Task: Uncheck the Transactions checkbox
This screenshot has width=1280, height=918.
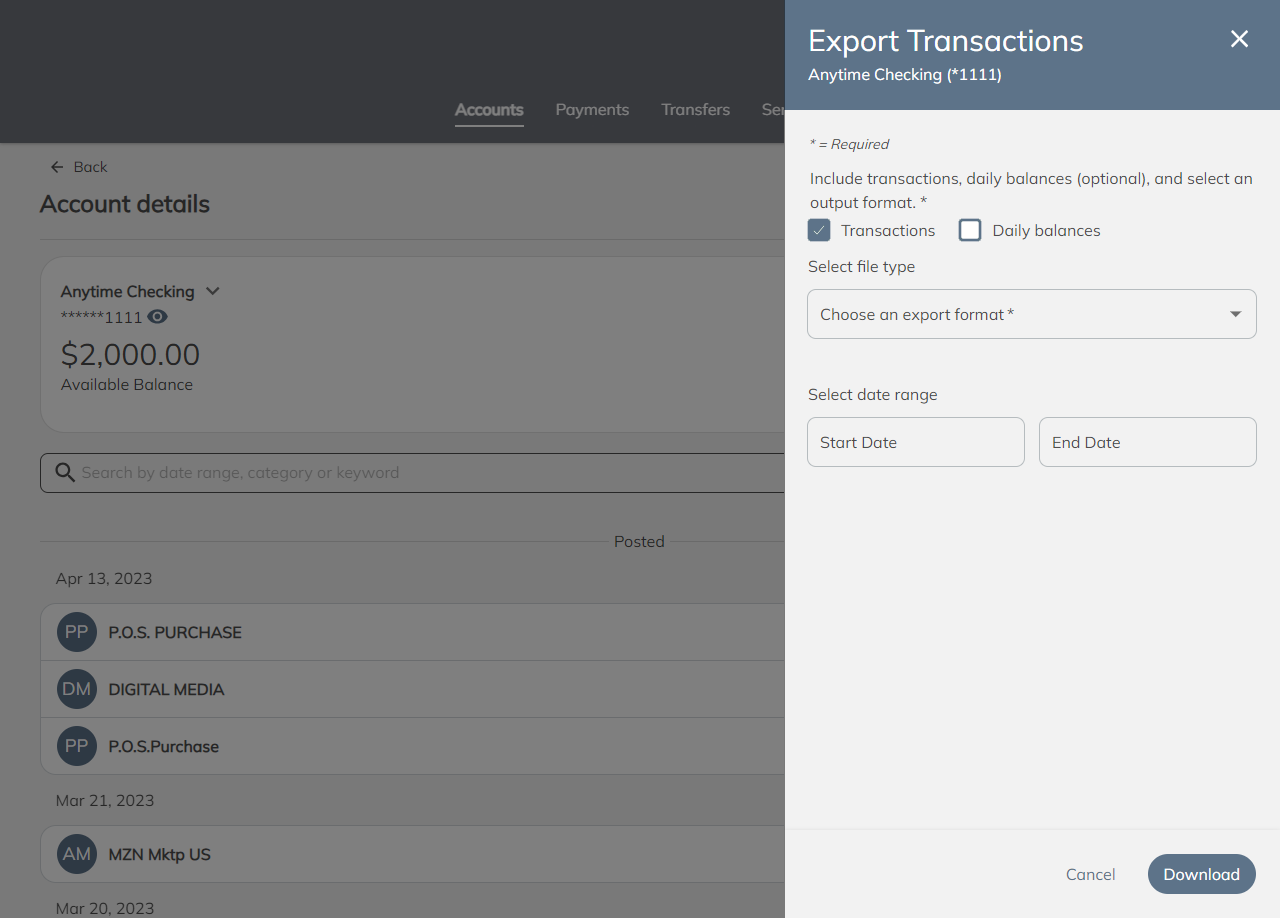Action: [x=819, y=231]
